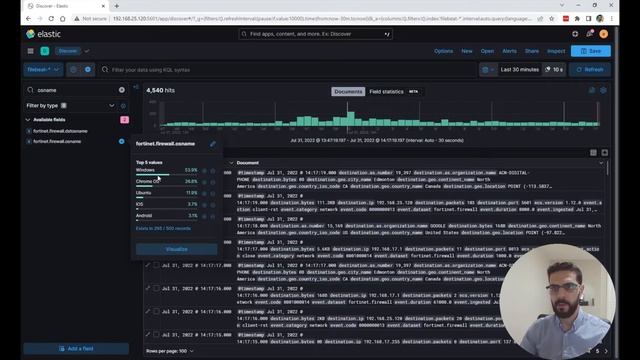Focus the Find apps global search box
This screenshot has height=360, width=640.
point(316,34)
